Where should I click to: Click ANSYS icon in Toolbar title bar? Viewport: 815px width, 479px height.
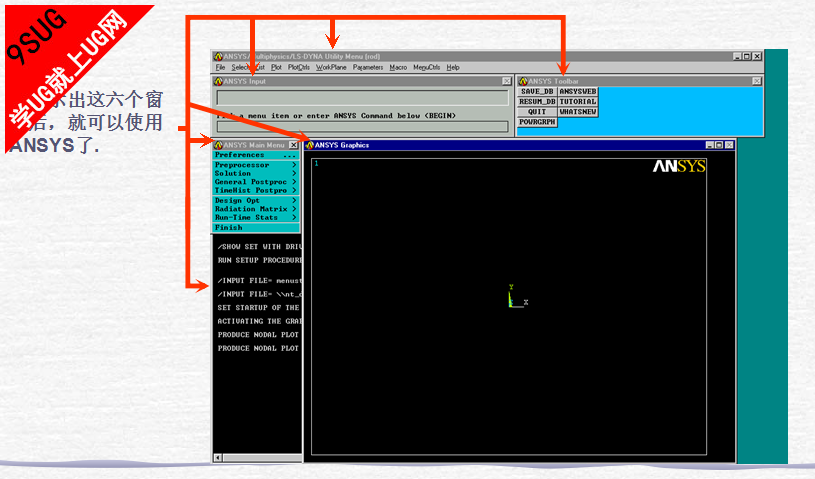point(523,81)
